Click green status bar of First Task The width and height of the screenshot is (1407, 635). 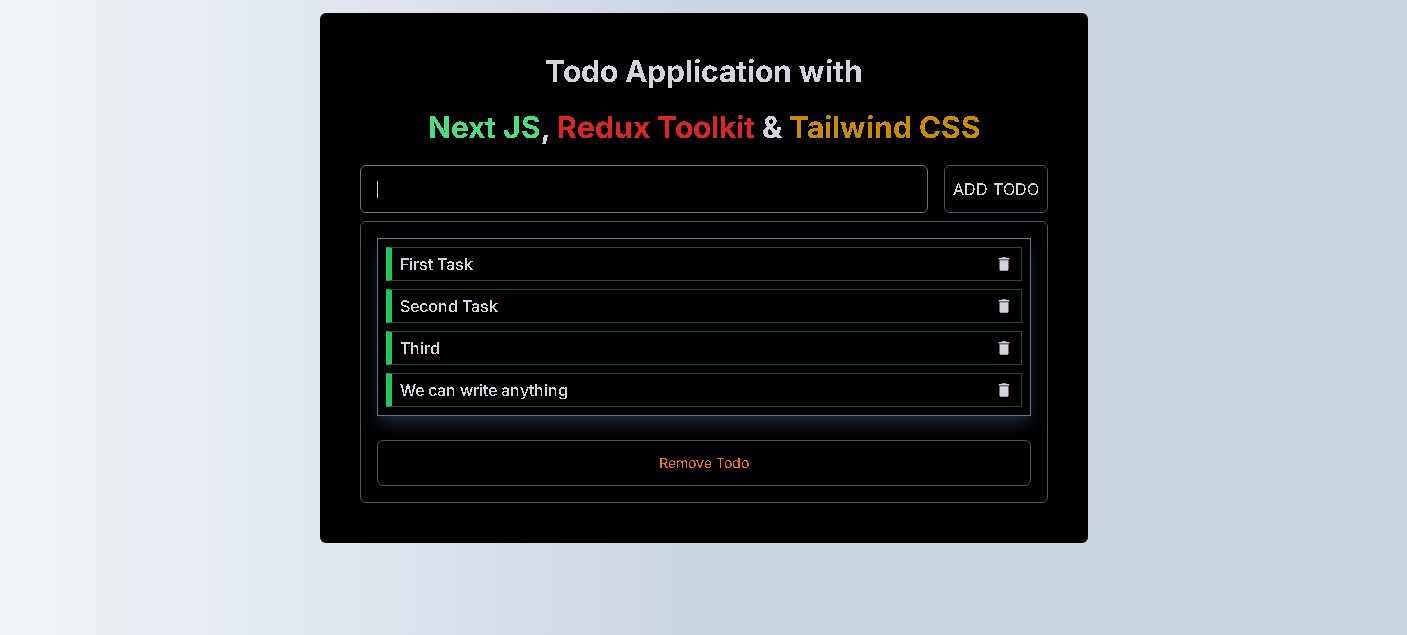388,264
